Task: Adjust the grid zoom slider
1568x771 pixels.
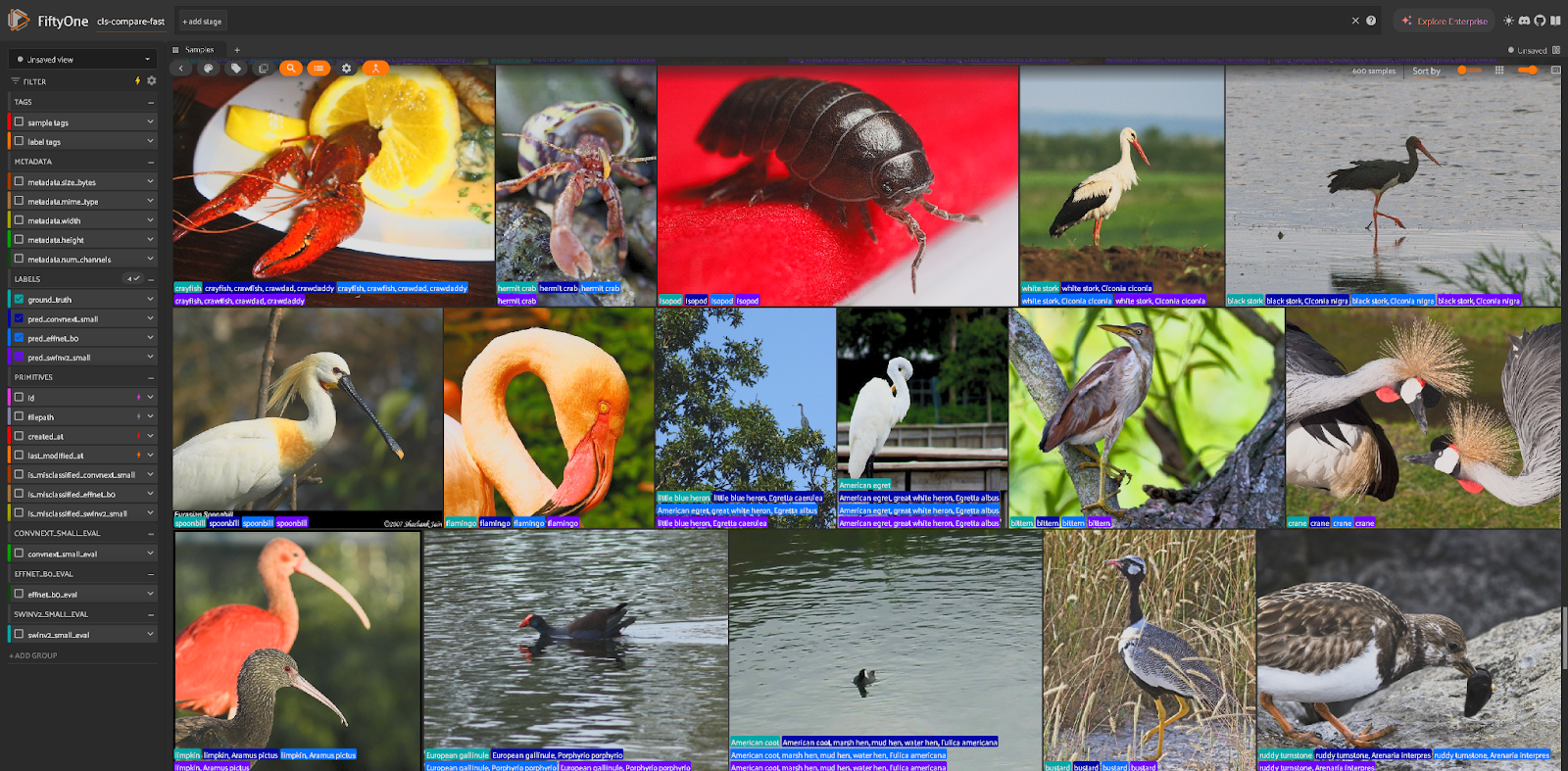Action: [x=1528, y=71]
